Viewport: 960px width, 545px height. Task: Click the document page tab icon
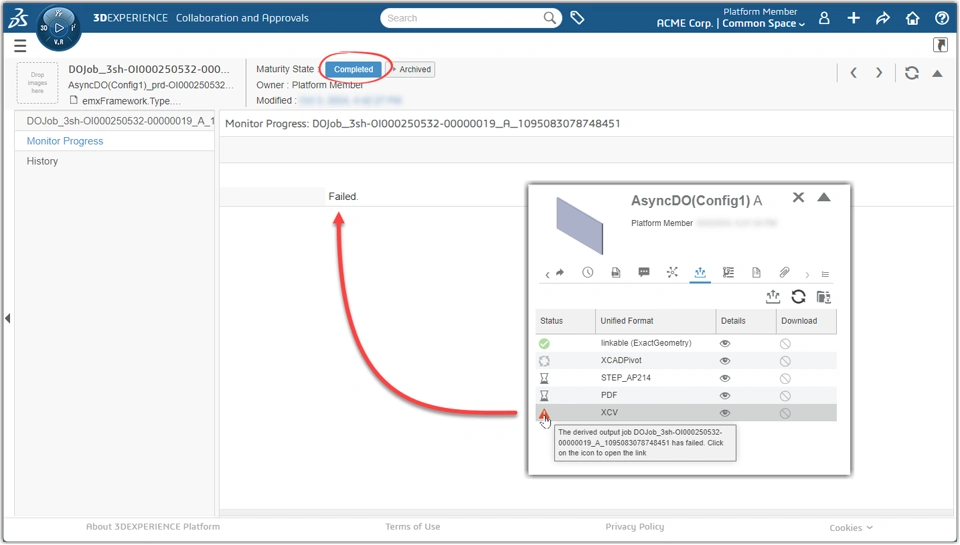[756, 272]
